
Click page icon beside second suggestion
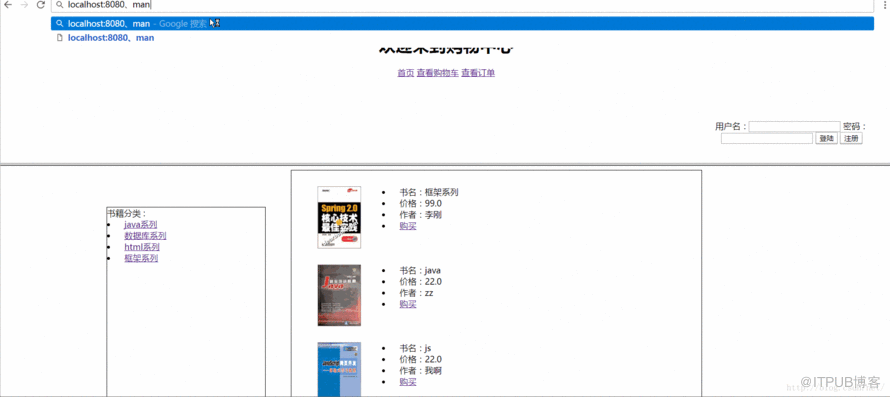coord(59,38)
